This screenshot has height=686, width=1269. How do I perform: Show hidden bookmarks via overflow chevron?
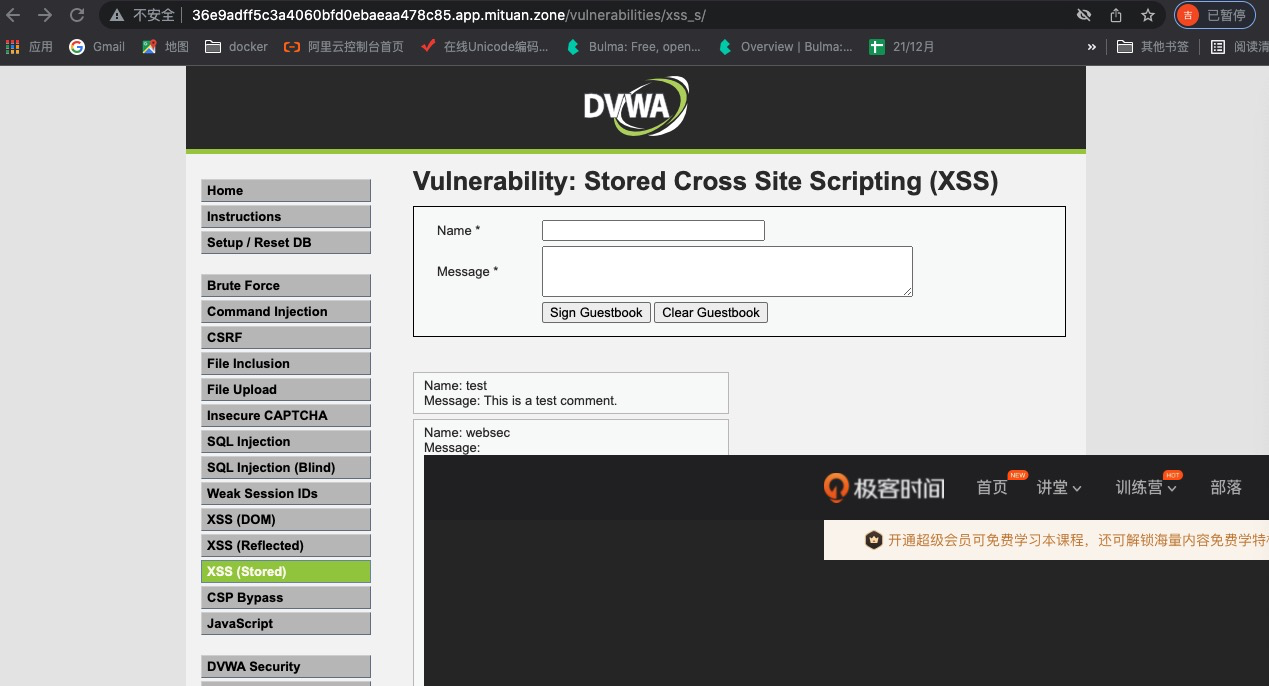coord(1091,47)
